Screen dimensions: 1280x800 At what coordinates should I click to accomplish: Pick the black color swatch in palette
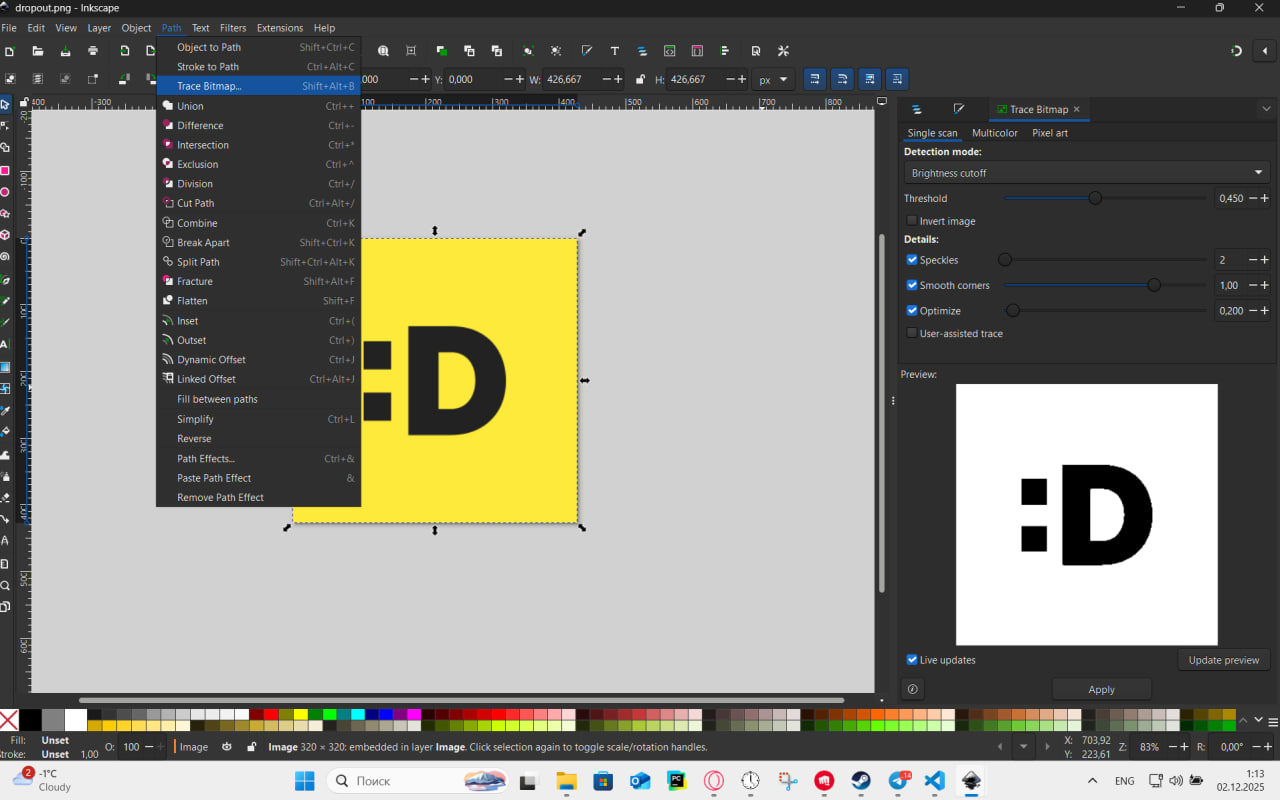coord(31,720)
